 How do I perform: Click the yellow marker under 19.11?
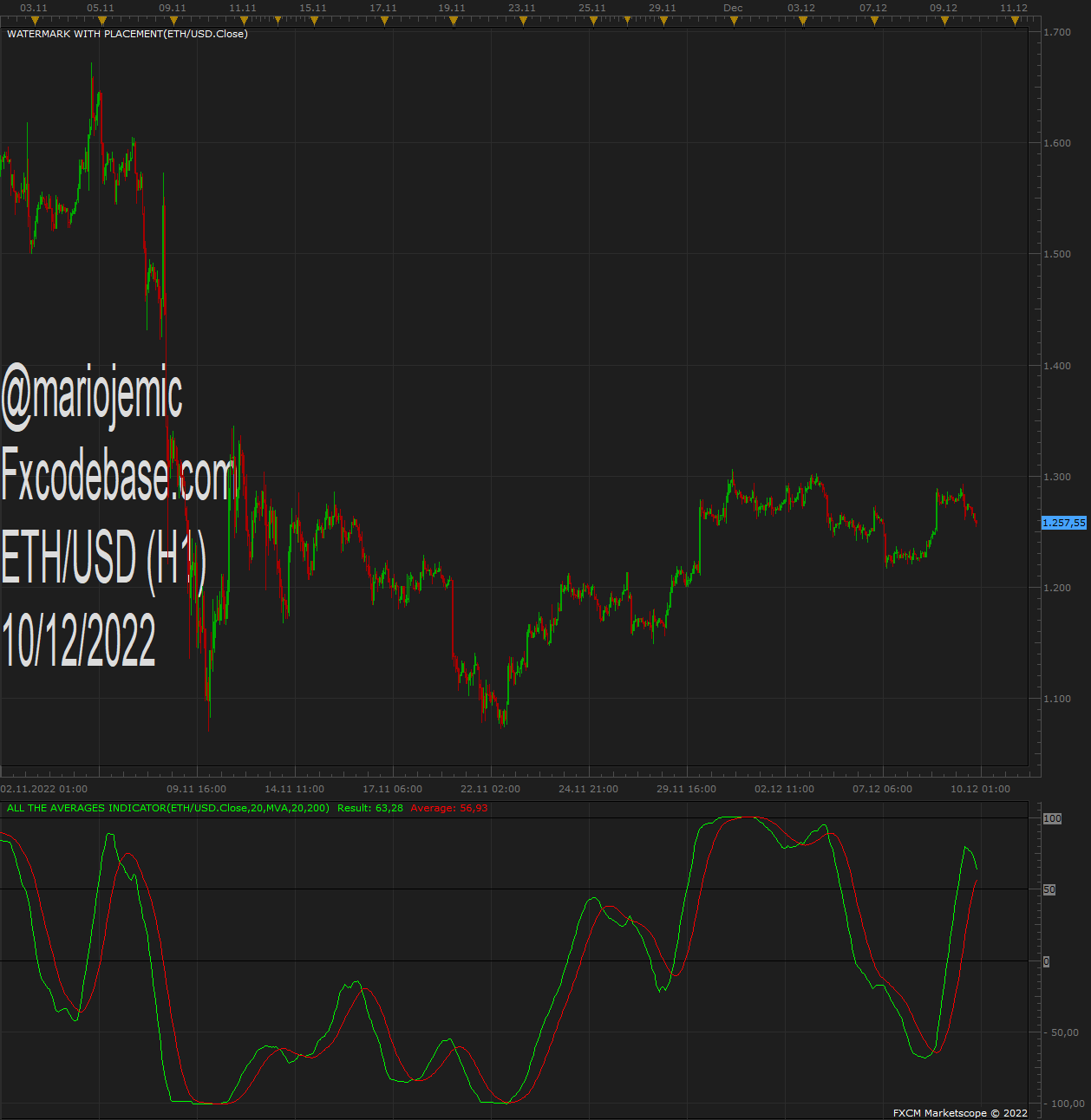click(453, 21)
